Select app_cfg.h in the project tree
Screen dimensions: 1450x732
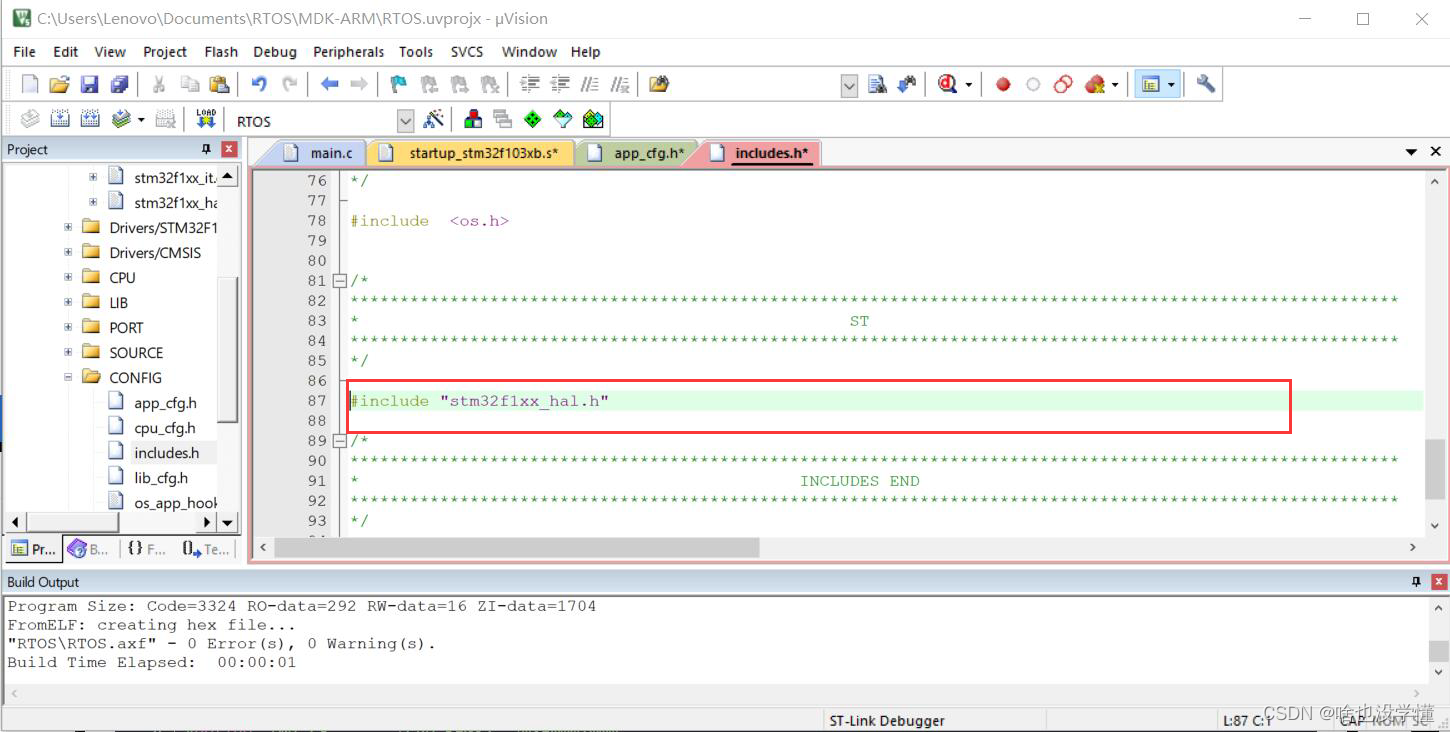[x=165, y=403]
